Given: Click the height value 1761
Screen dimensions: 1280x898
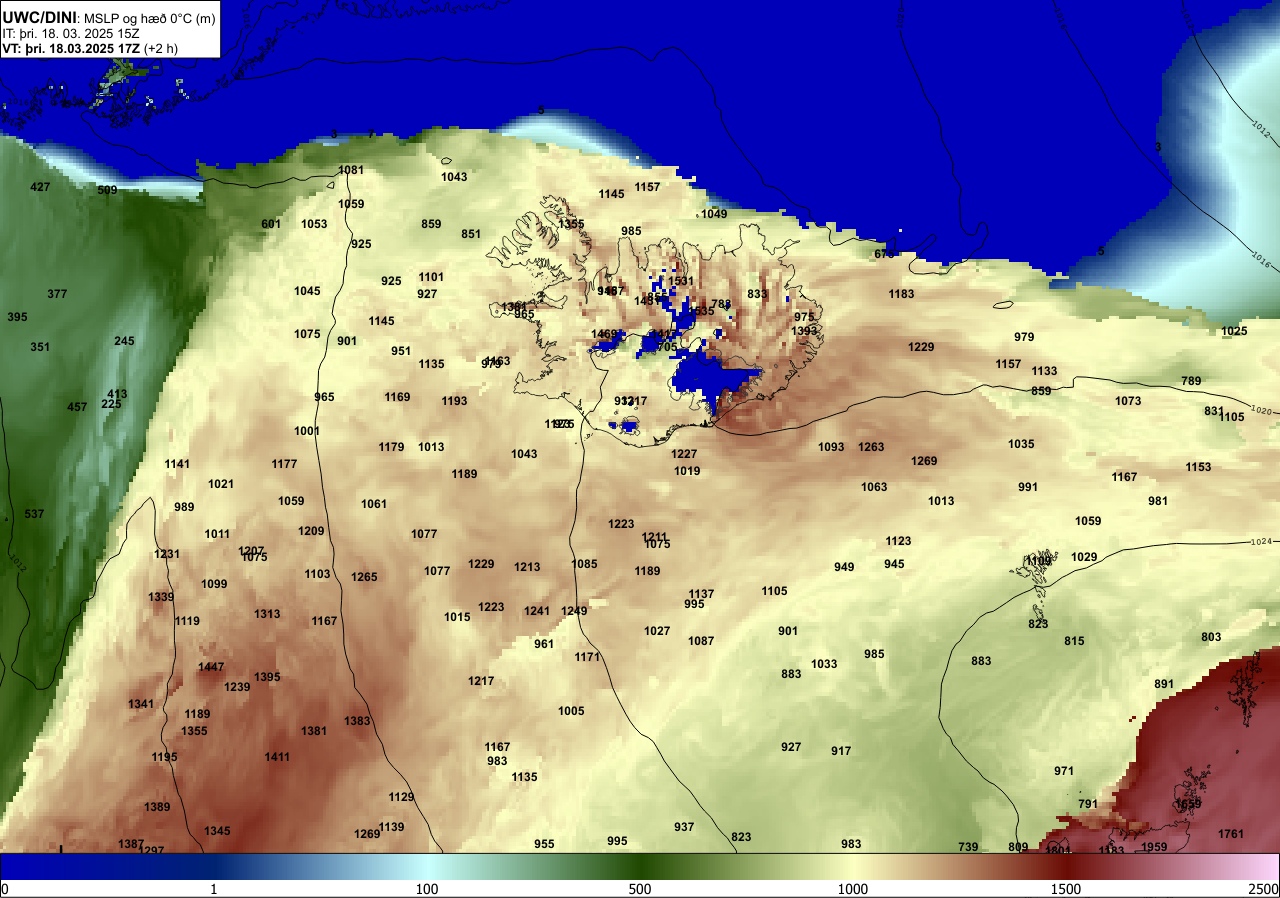Looking at the screenshot, I should click(1231, 834).
